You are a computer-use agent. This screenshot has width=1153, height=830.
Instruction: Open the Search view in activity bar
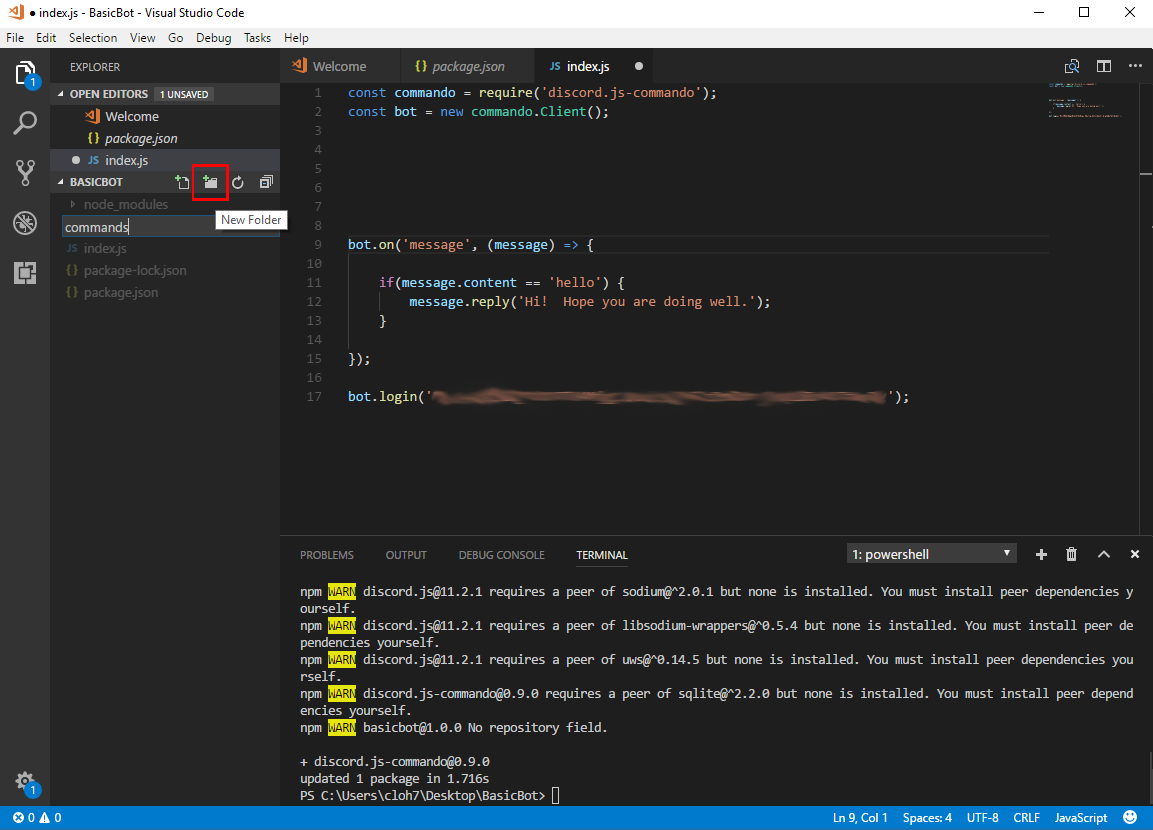click(25, 123)
